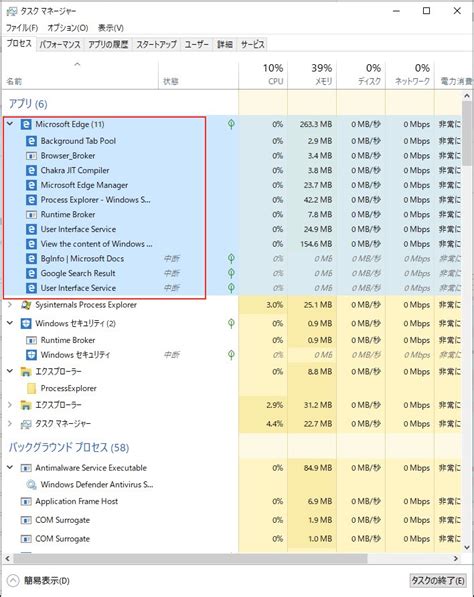Image resolution: width=474 pixels, height=597 pixels.
Task: Click the アプリ (6) group heading
Action: tap(28, 104)
